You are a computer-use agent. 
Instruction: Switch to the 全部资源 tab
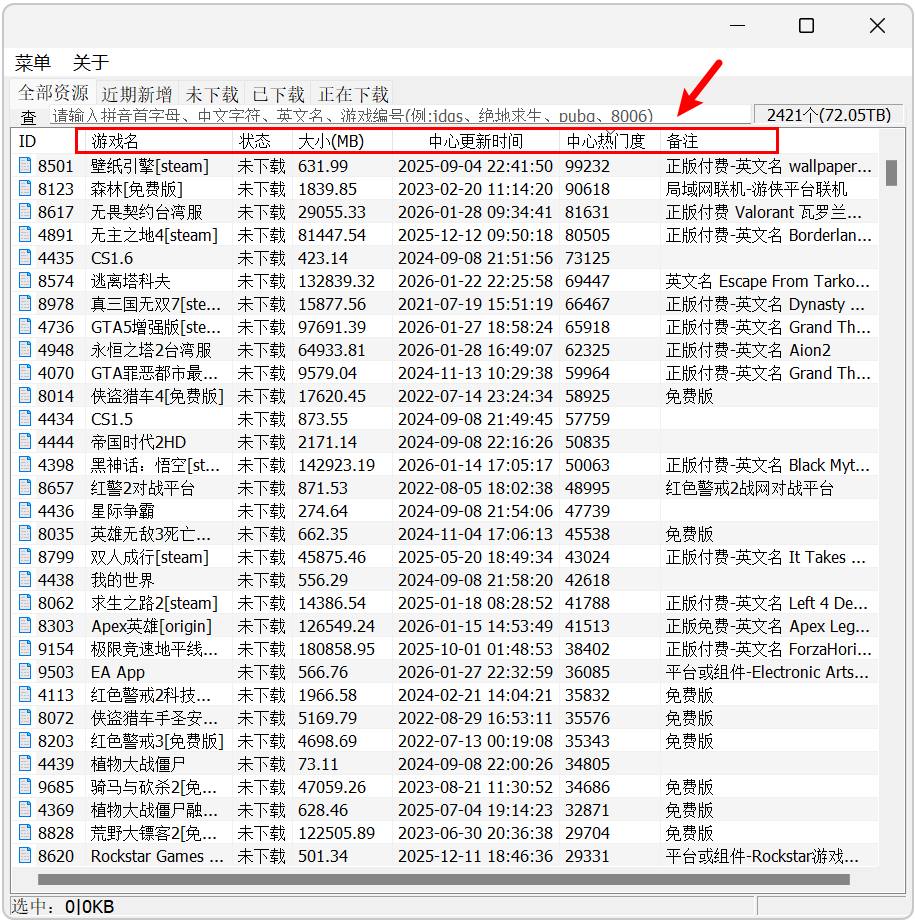click(x=53, y=93)
